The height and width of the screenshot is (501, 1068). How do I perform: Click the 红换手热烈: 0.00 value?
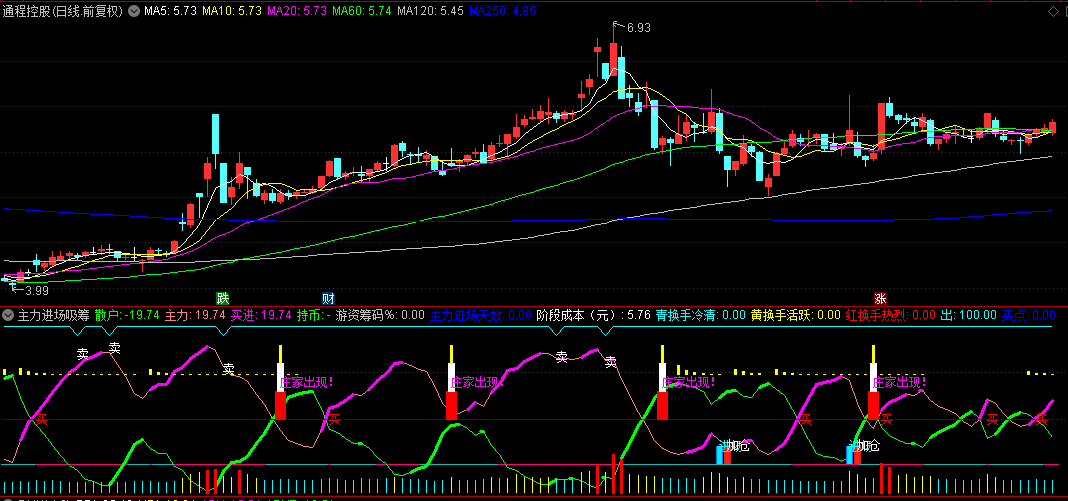[x=891, y=315]
